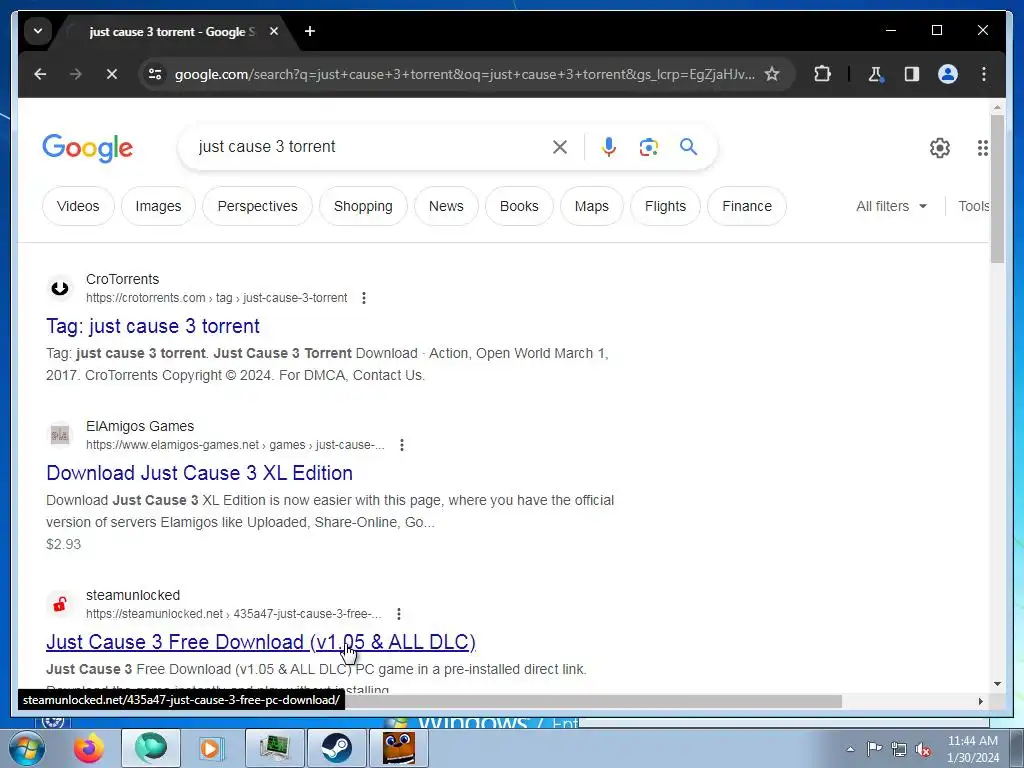1024x768 pixels.
Task: Show News results
Action: pyautogui.click(x=446, y=206)
